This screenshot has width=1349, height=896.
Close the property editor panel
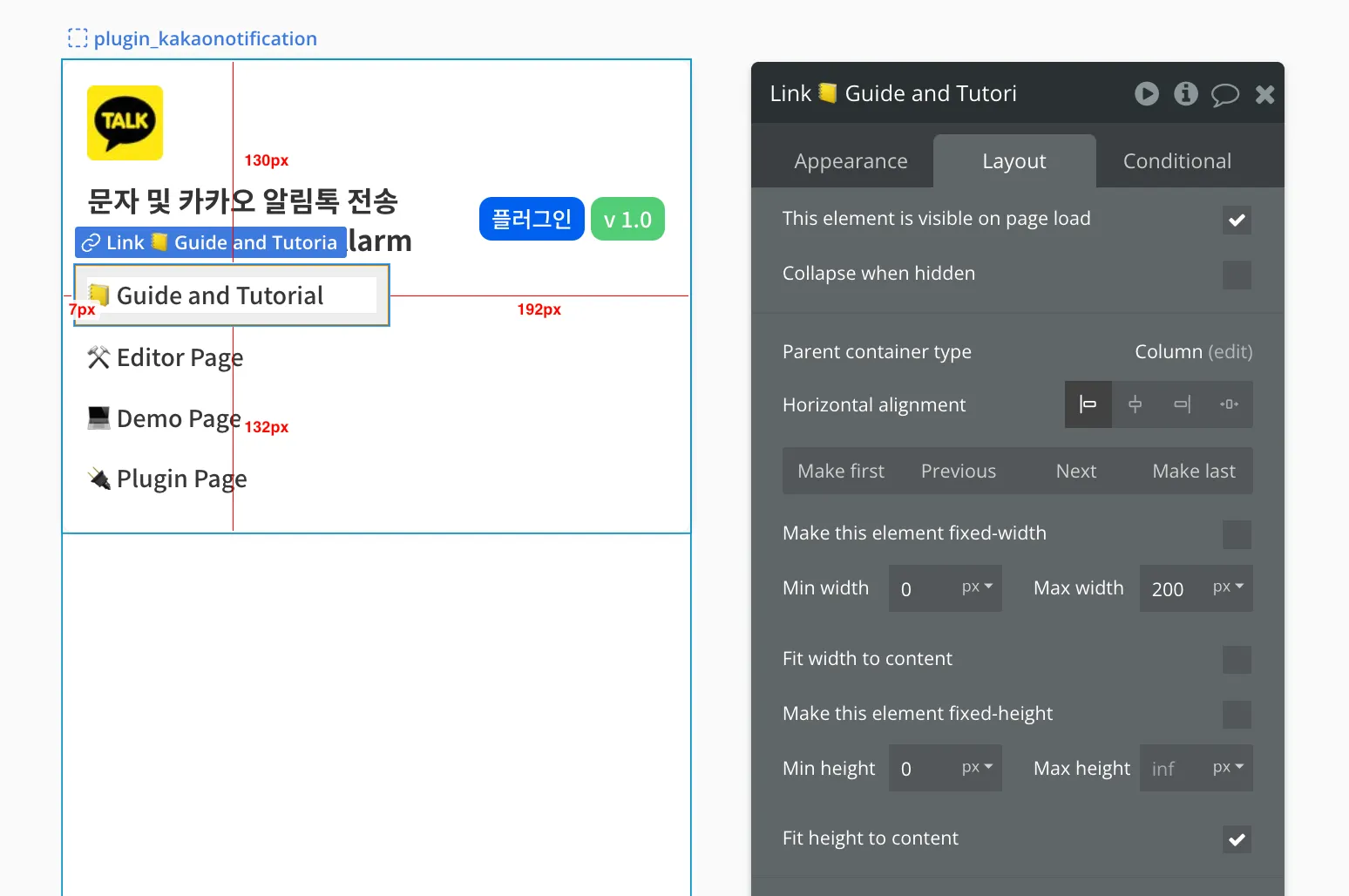(x=1264, y=94)
